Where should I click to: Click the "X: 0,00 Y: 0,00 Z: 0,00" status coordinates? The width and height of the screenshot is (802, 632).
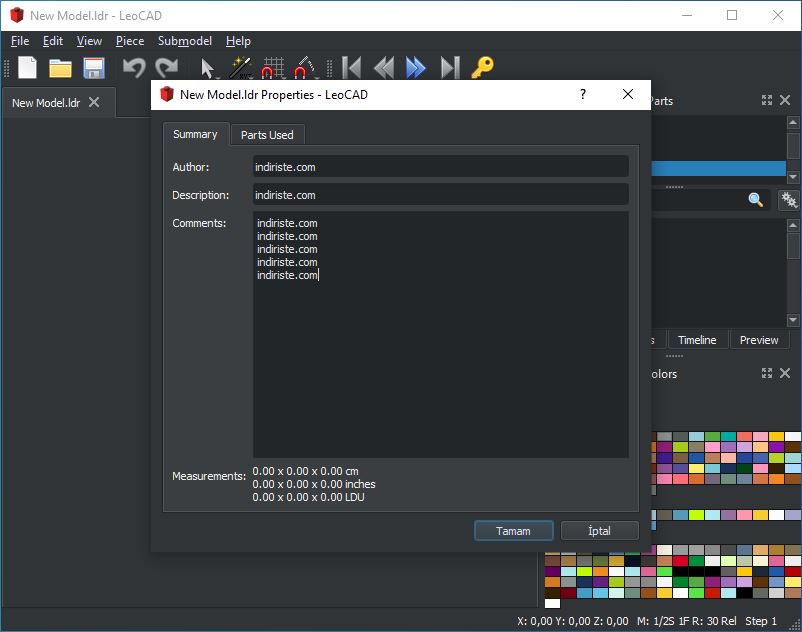(x=572, y=621)
